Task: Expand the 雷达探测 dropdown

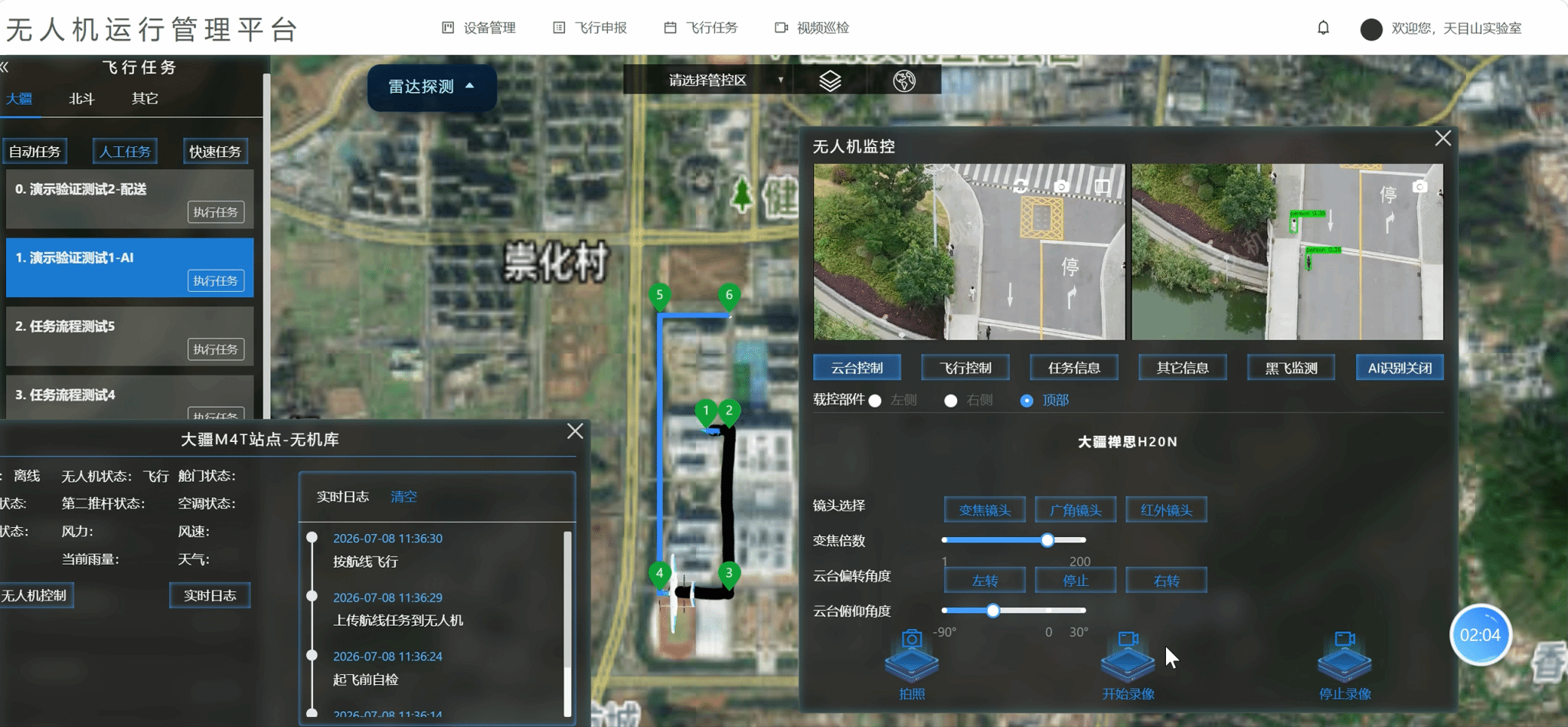Action: (x=432, y=87)
